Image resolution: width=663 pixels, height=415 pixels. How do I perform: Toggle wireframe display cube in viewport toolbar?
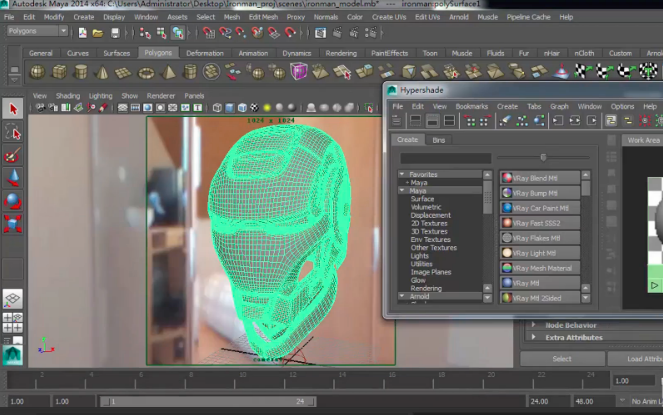coord(217,108)
